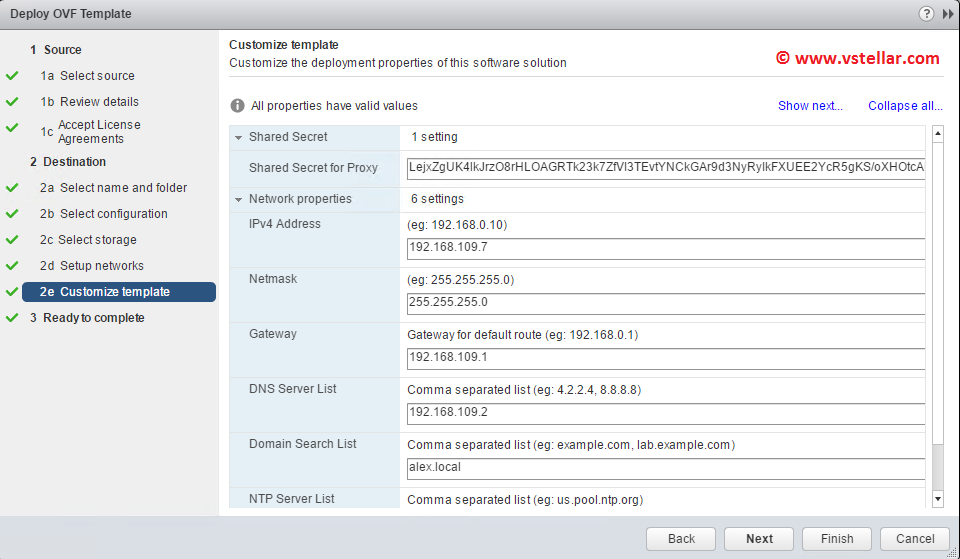Click the help question mark icon
The width and height of the screenshot is (960, 559).
click(x=925, y=14)
